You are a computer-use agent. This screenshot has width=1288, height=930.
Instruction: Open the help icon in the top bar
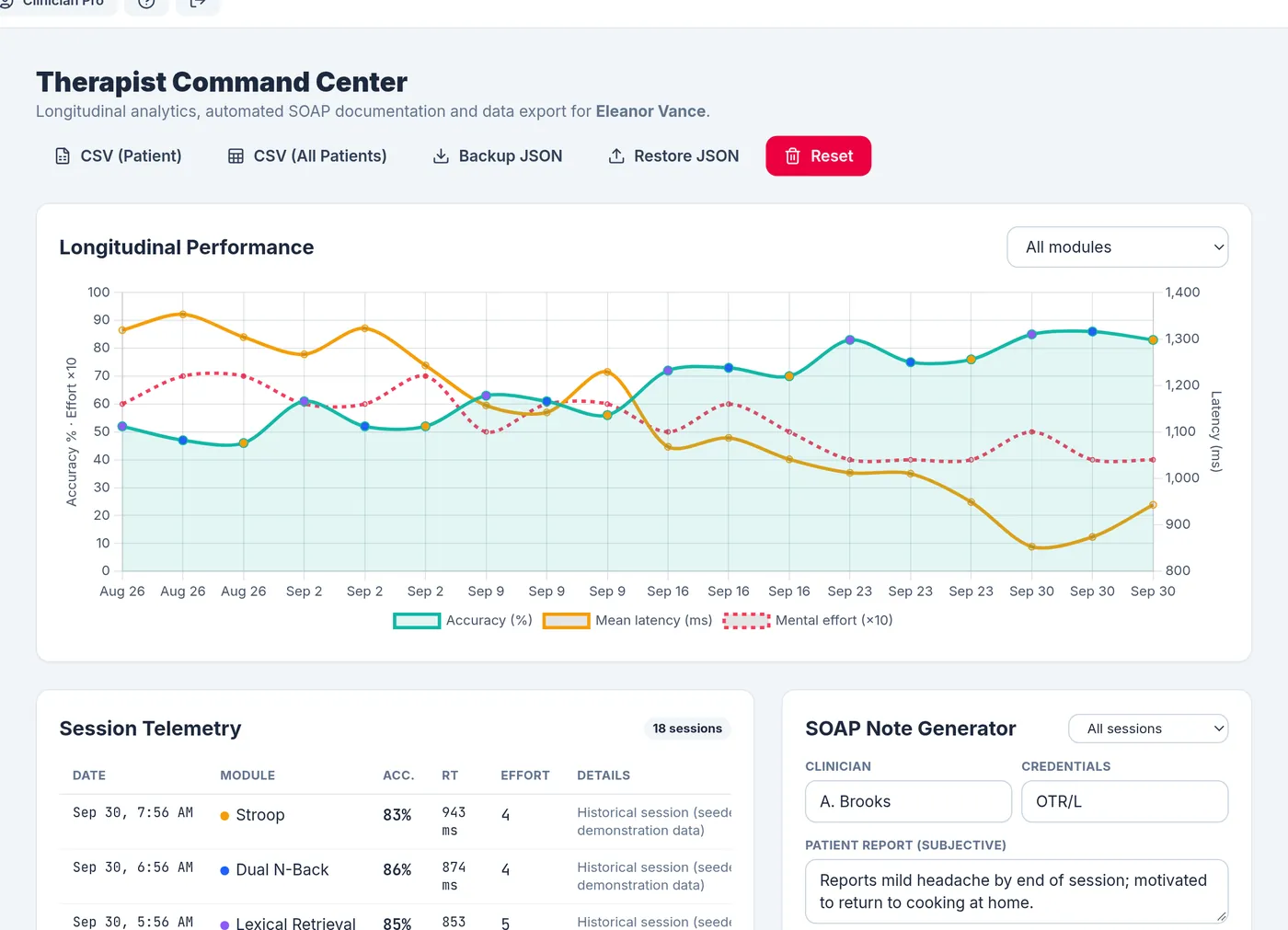[x=146, y=4]
